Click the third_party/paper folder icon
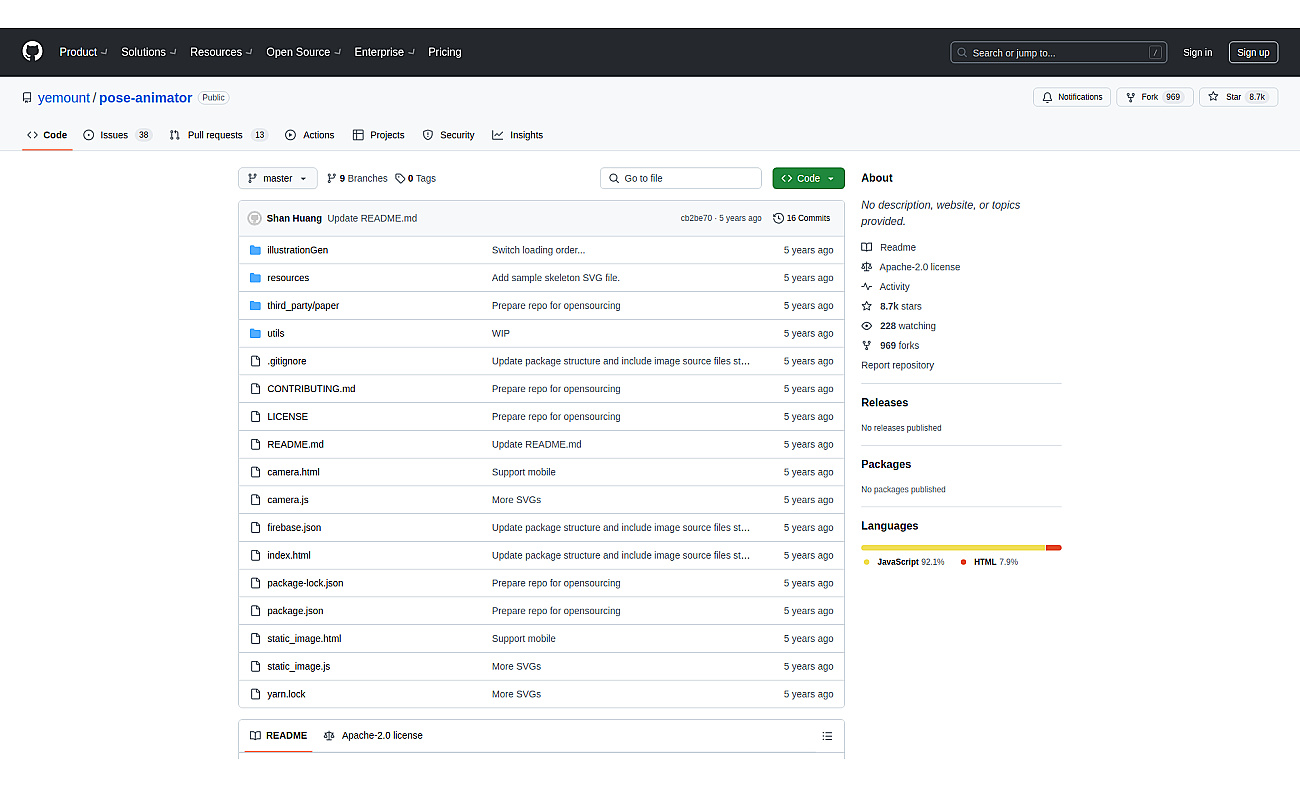 click(255, 306)
